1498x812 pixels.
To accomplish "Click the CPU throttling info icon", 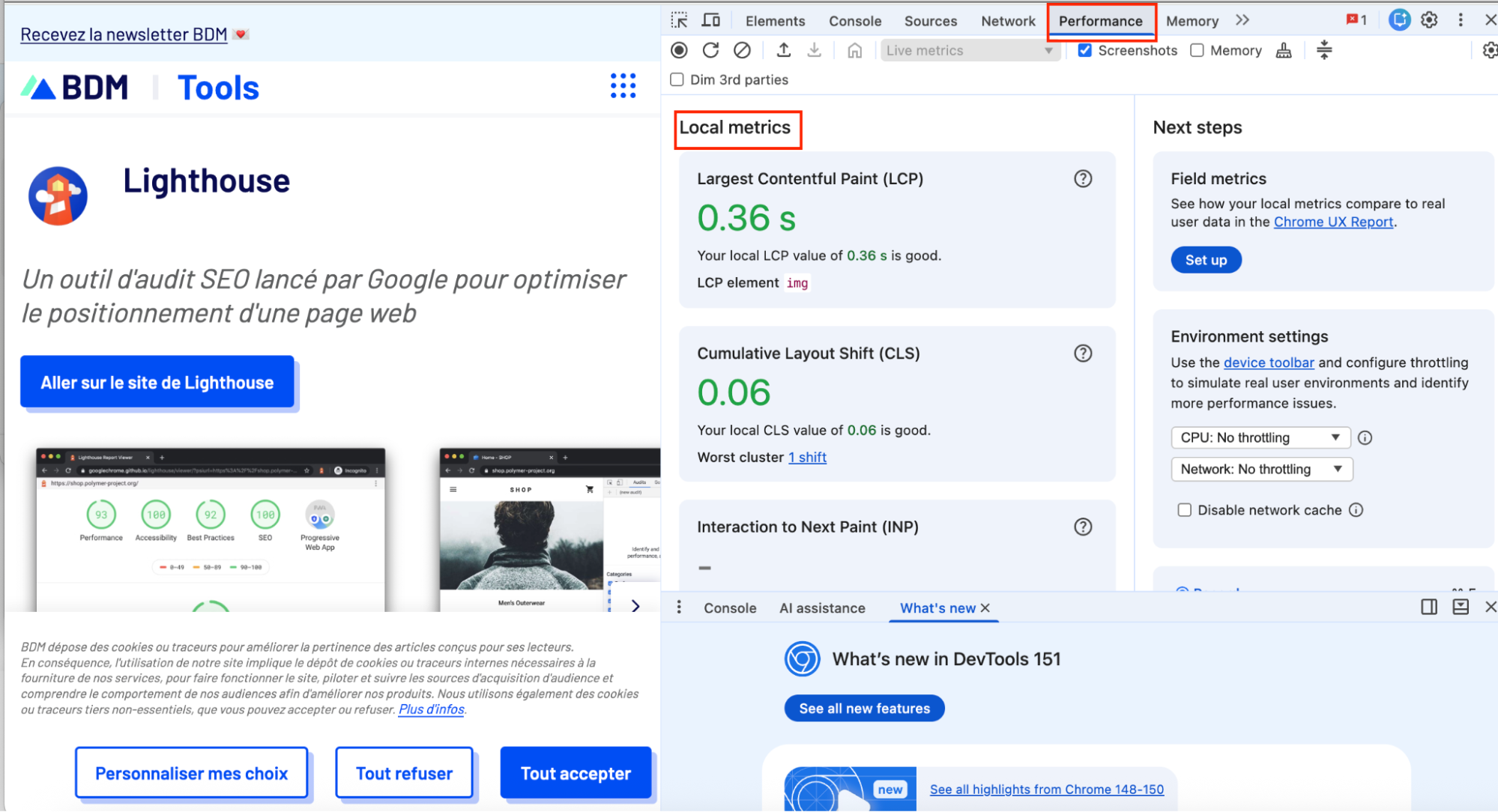I will pyautogui.click(x=1365, y=437).
